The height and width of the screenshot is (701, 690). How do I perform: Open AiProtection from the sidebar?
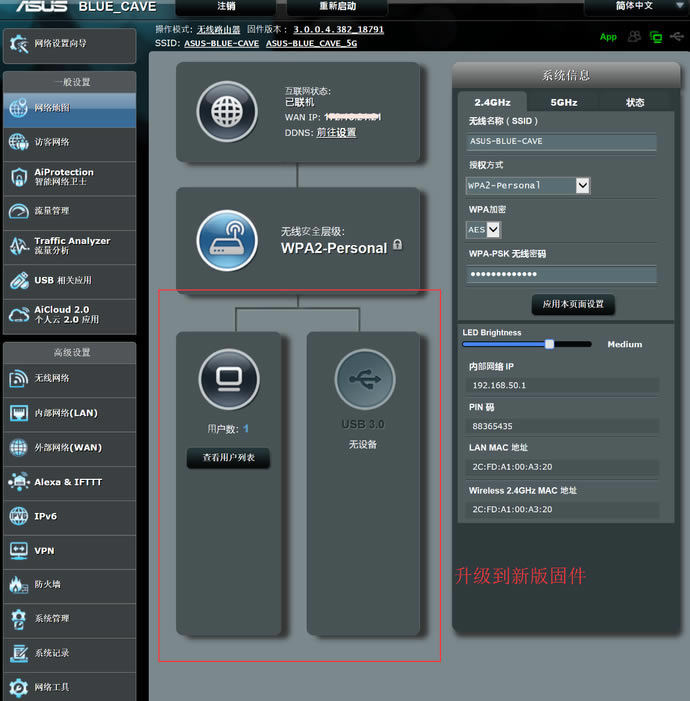69,177
